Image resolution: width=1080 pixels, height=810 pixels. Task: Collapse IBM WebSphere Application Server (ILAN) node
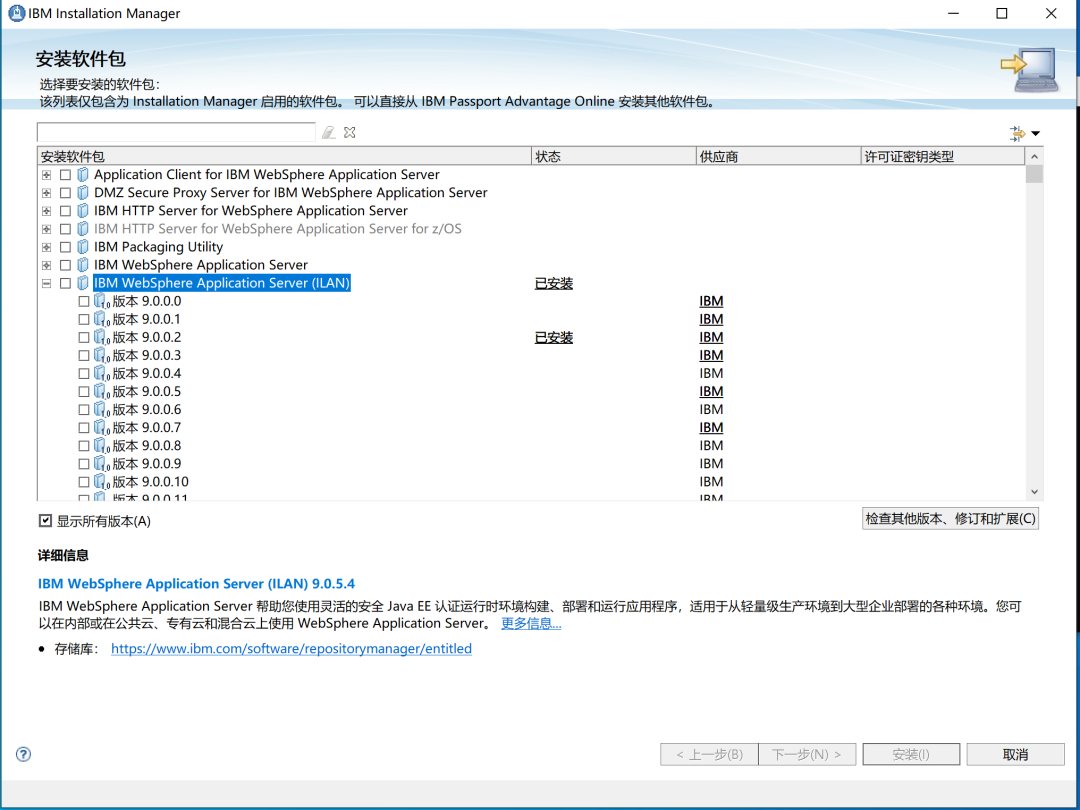(46, 283)
